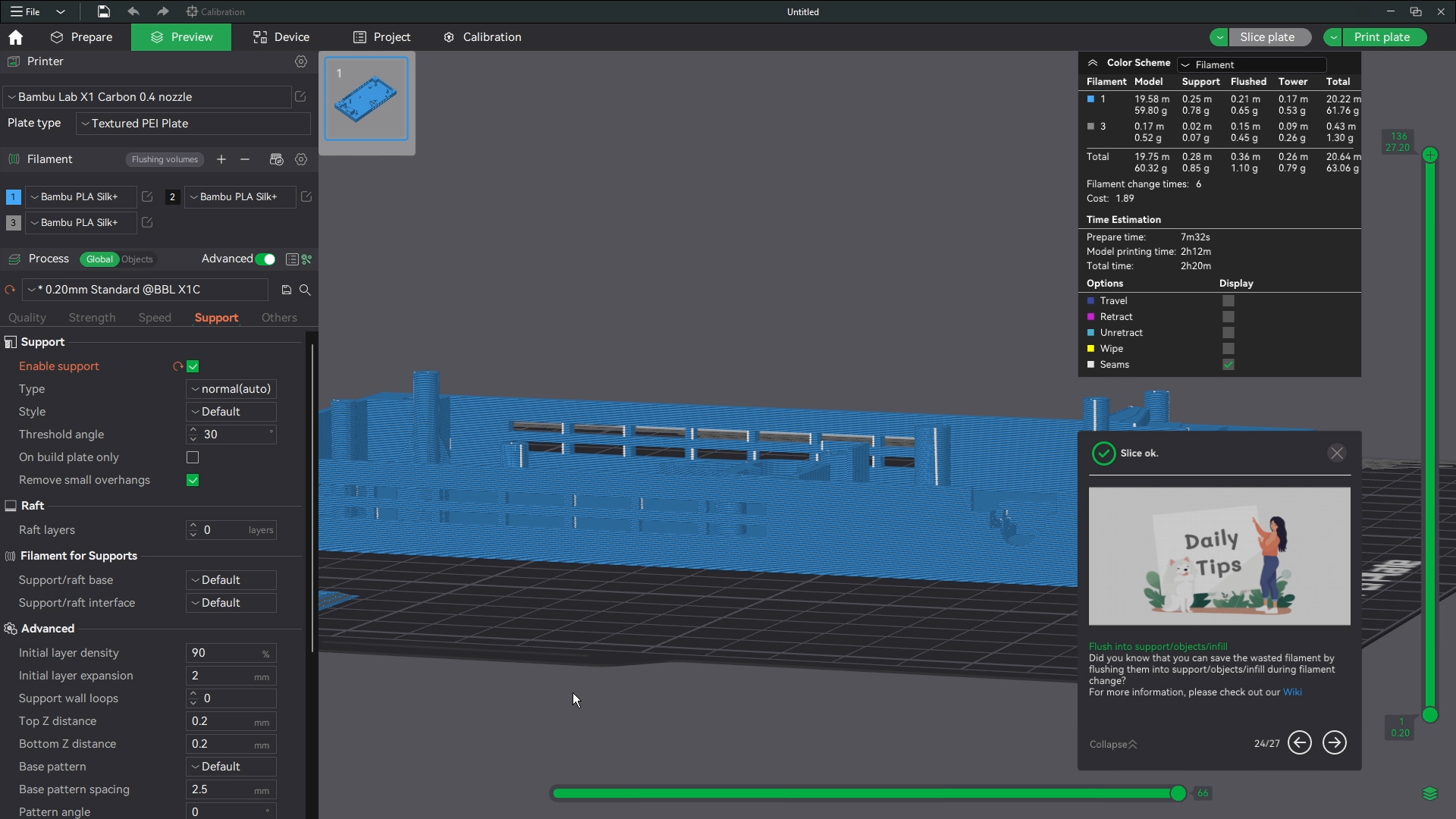Click the save file icon in the title bar
Image resolution: width=1456 pixels, height=819 pixels.
(104, 11)
